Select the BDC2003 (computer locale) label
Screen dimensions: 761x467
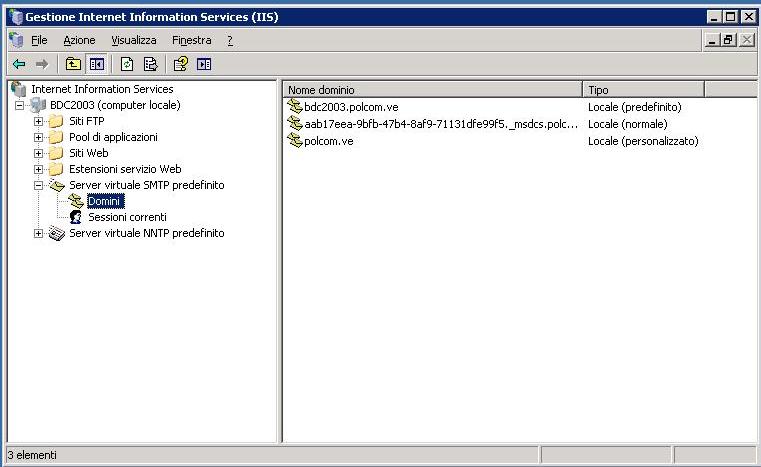tap(115, 105)
